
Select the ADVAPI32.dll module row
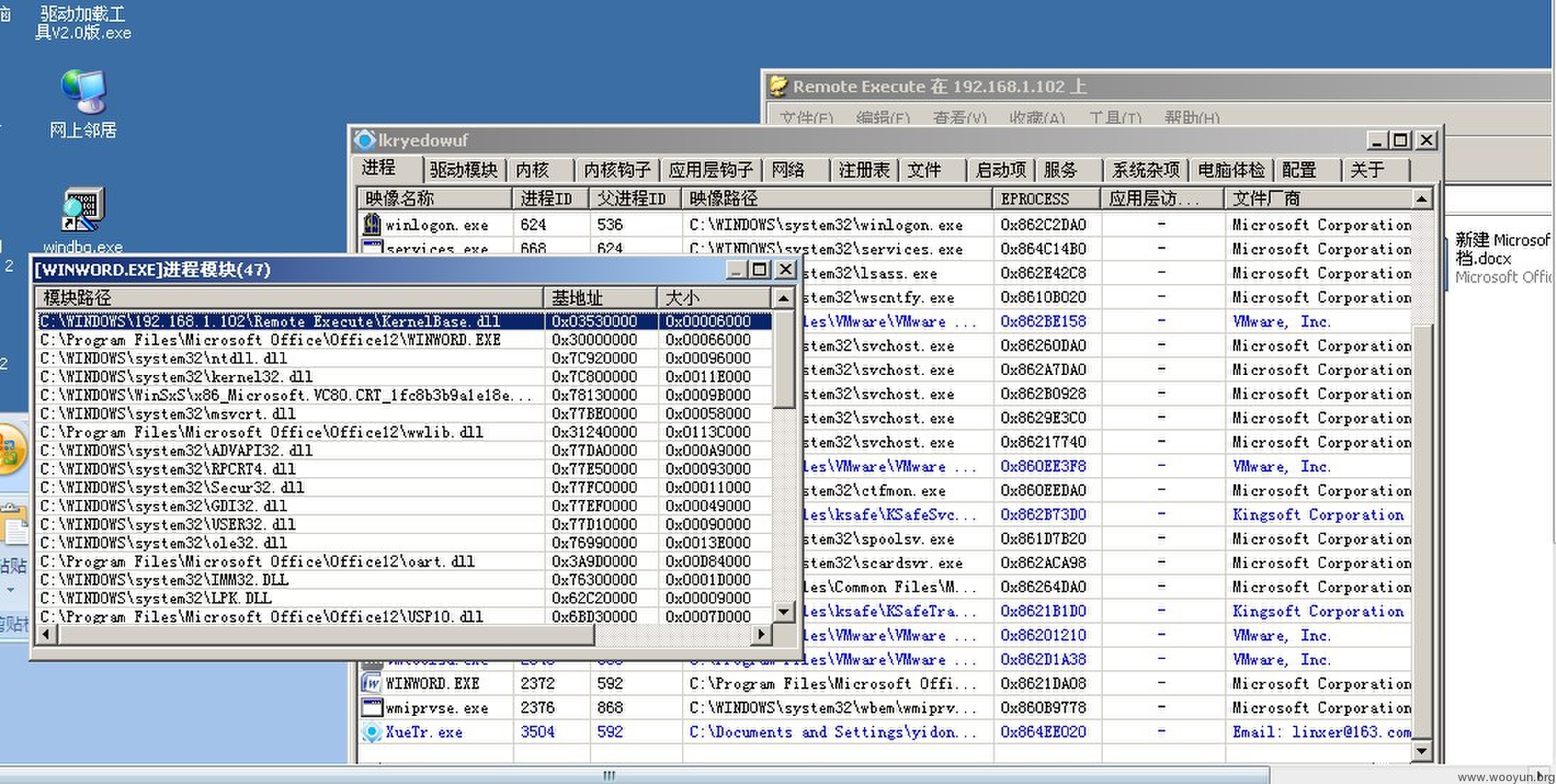point(404,450)
